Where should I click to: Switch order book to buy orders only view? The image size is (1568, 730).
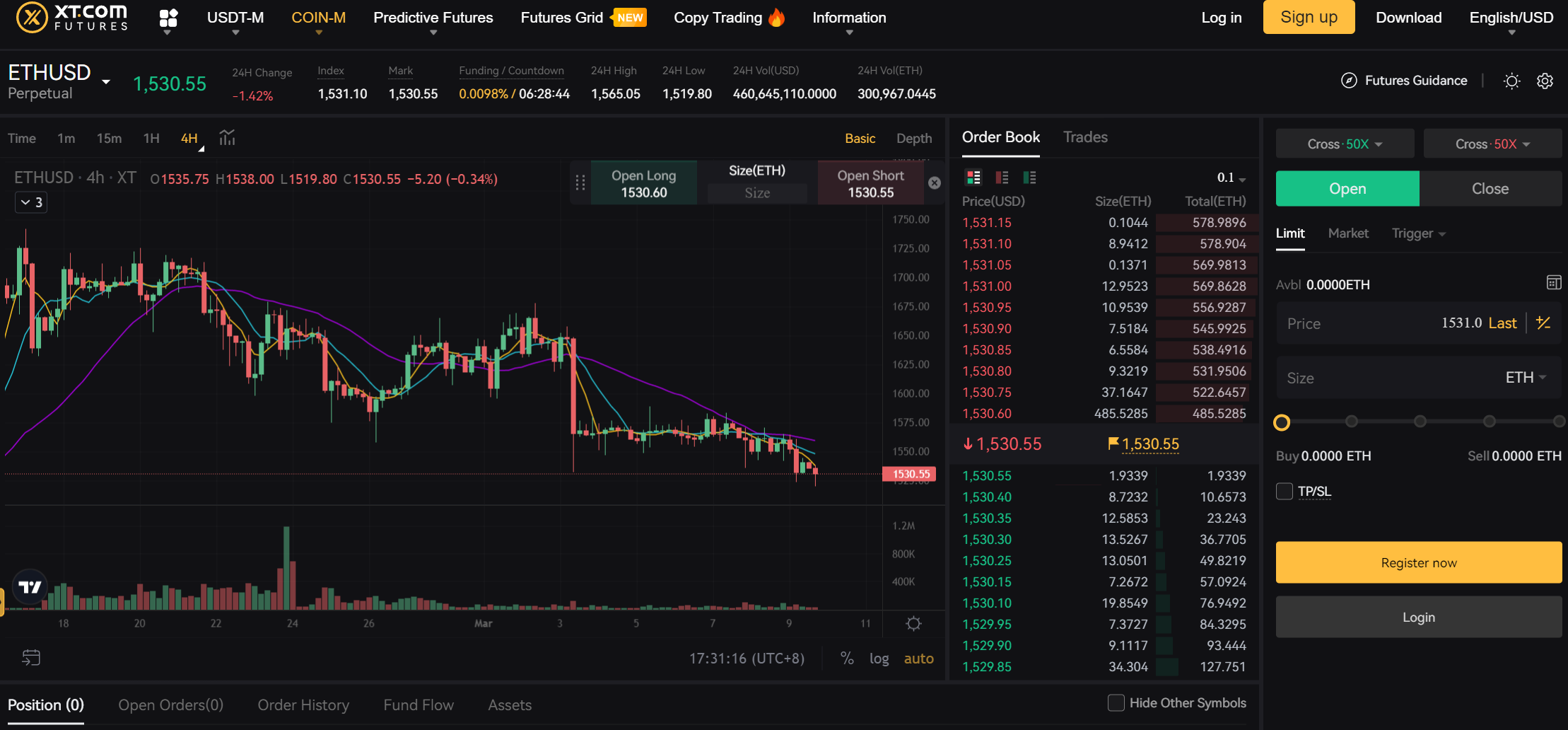point(1029,178)
